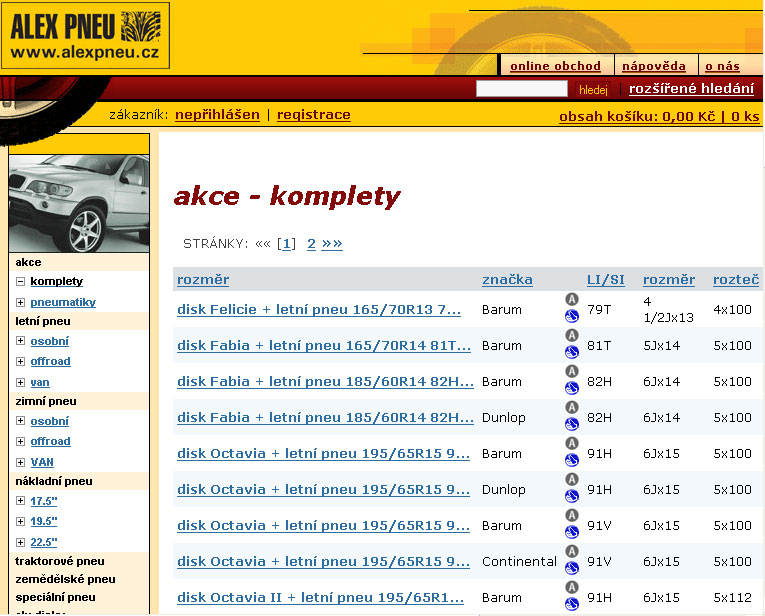Click blue hand icon in Barum Fabia 185/60R14 row
This screenshot has width=765, height=616.
(x=572, y=388)
